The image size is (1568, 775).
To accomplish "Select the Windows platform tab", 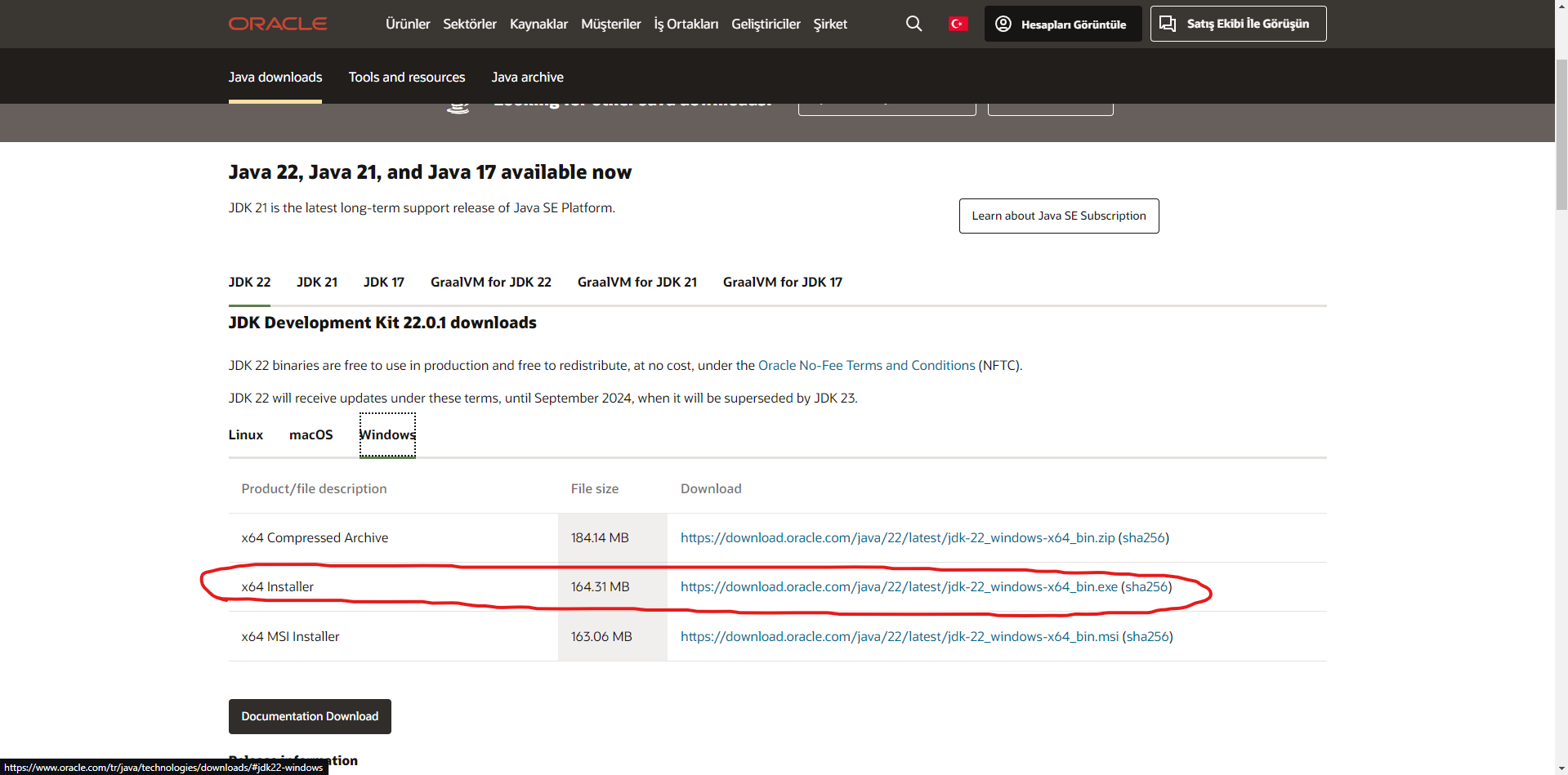I will (x=387, y=434).
